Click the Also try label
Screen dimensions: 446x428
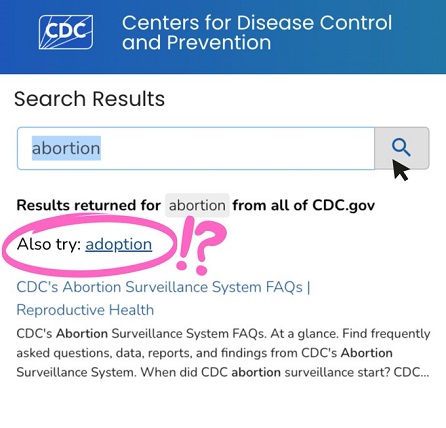(x=49, y=244)
